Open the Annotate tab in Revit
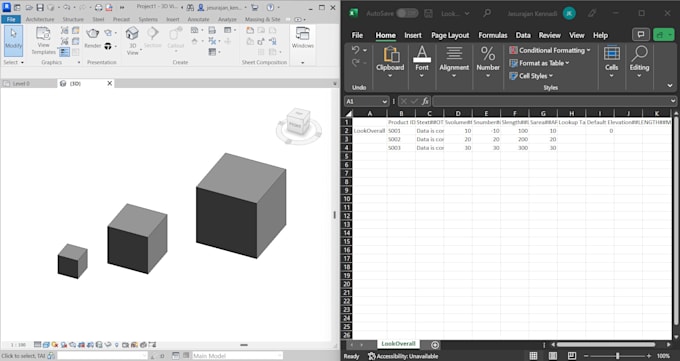Viewport: 680px width, 361px height. (198, 20)
